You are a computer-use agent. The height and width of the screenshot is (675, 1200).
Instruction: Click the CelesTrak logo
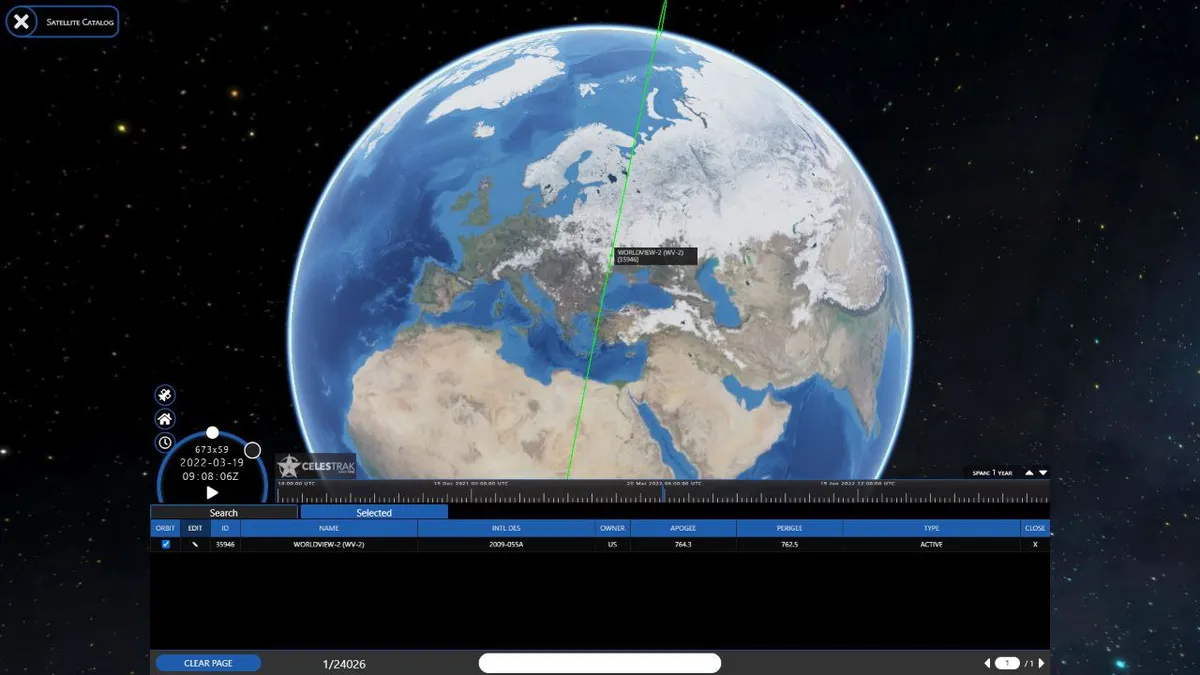click(316, 467)
